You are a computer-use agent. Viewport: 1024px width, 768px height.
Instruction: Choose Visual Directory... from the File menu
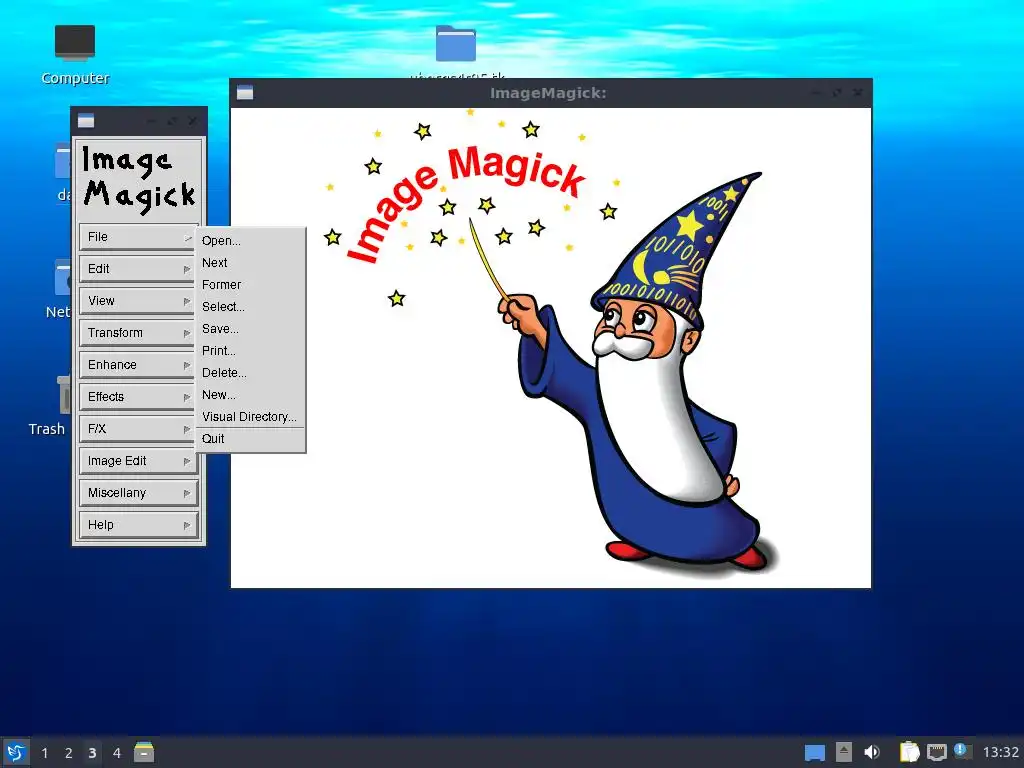(x=251, y=417)
